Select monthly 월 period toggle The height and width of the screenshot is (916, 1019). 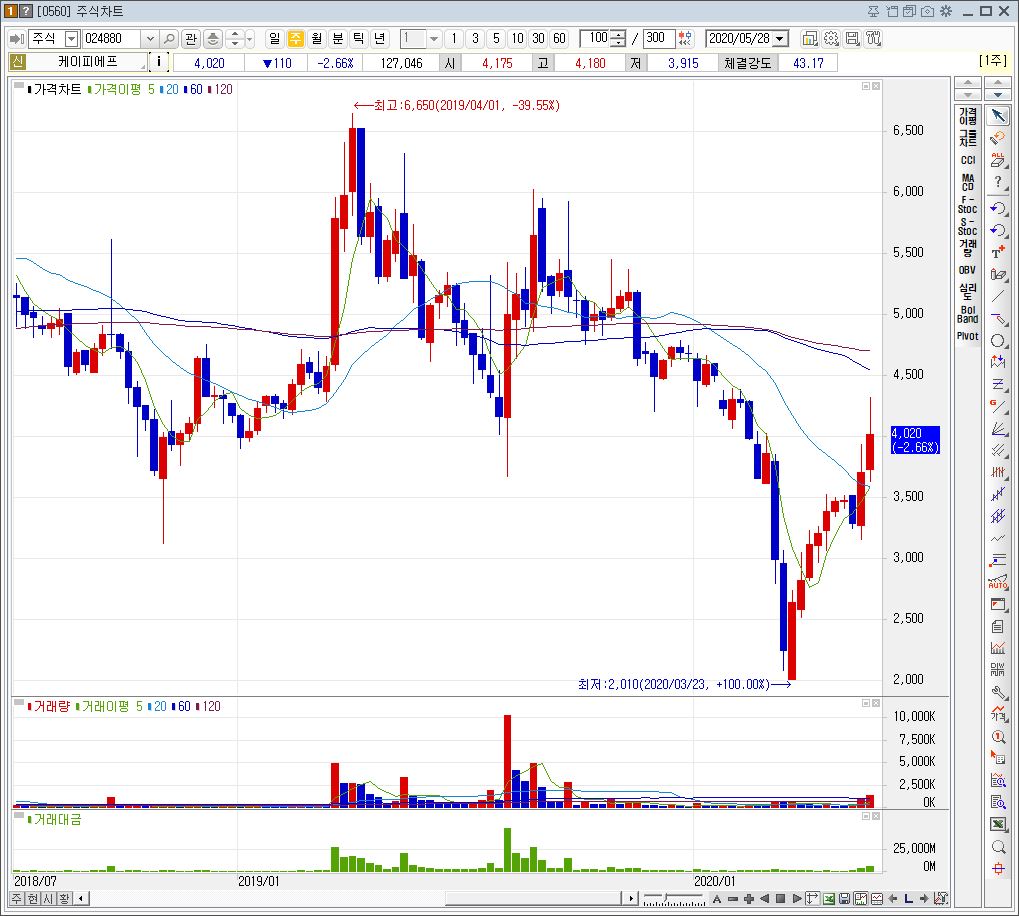click(316, 39)
